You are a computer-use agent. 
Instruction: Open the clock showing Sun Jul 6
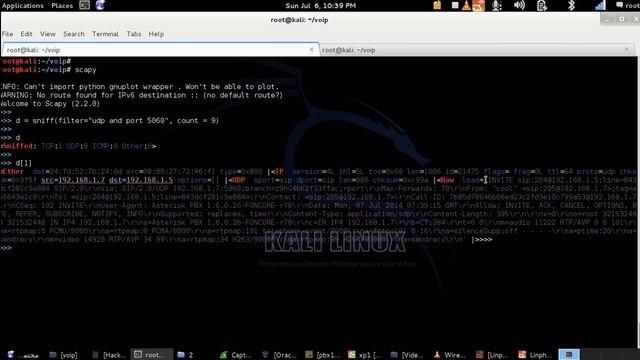(x=320, y=6)
